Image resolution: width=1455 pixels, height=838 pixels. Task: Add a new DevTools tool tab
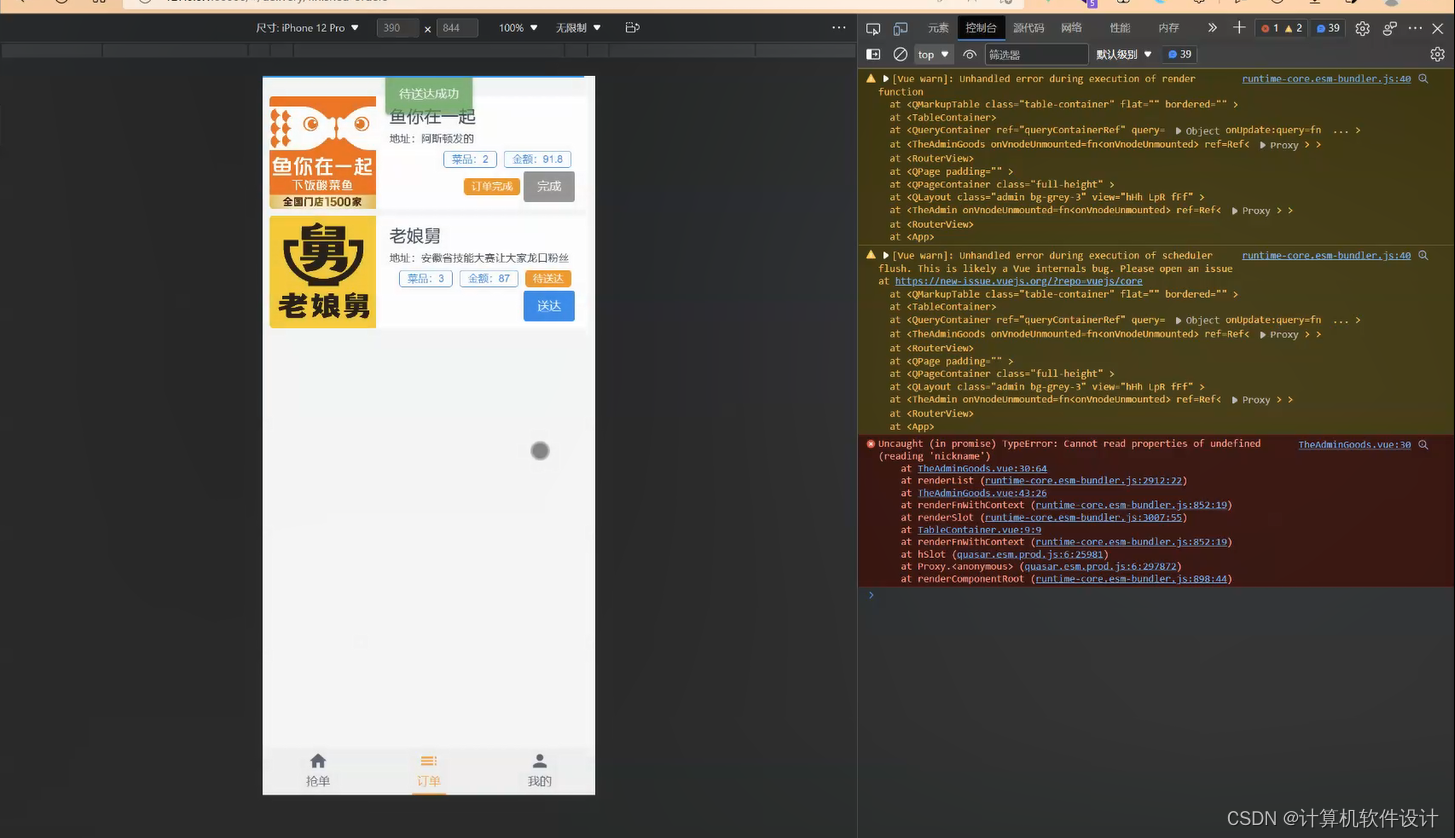(x=1239, y=28)
